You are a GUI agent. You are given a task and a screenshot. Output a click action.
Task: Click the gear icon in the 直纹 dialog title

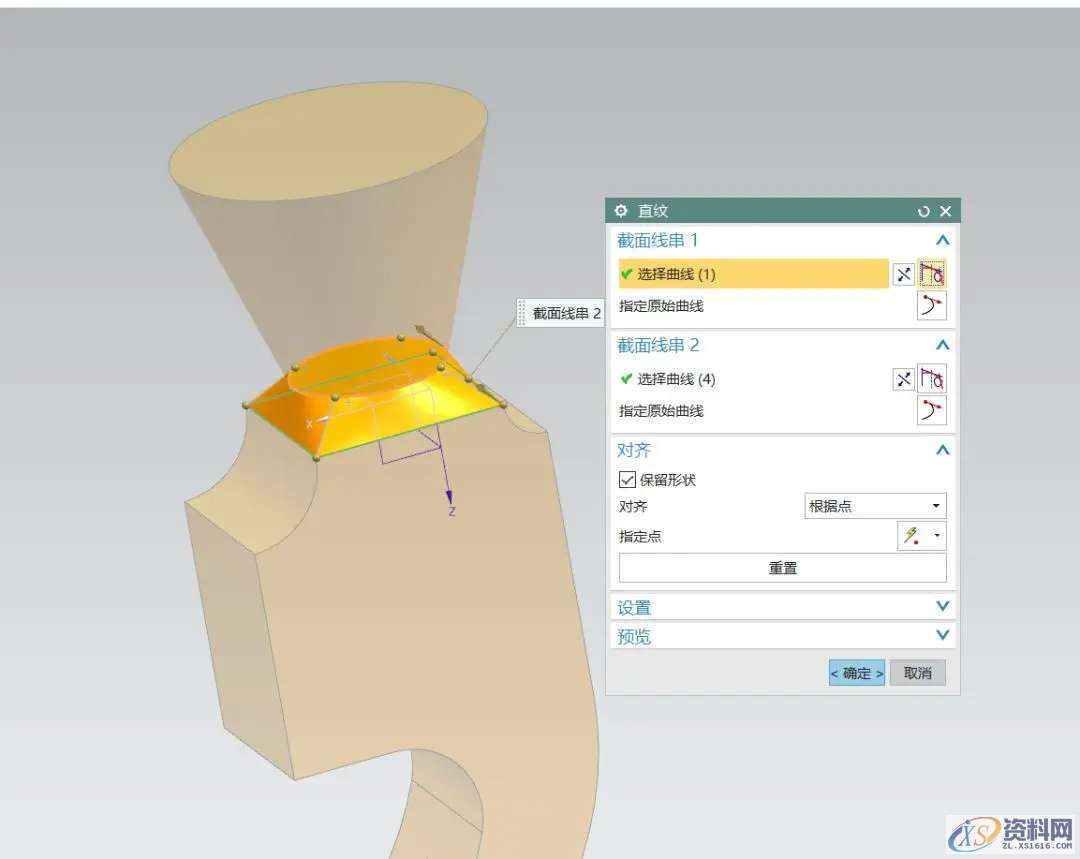(621, 211)
